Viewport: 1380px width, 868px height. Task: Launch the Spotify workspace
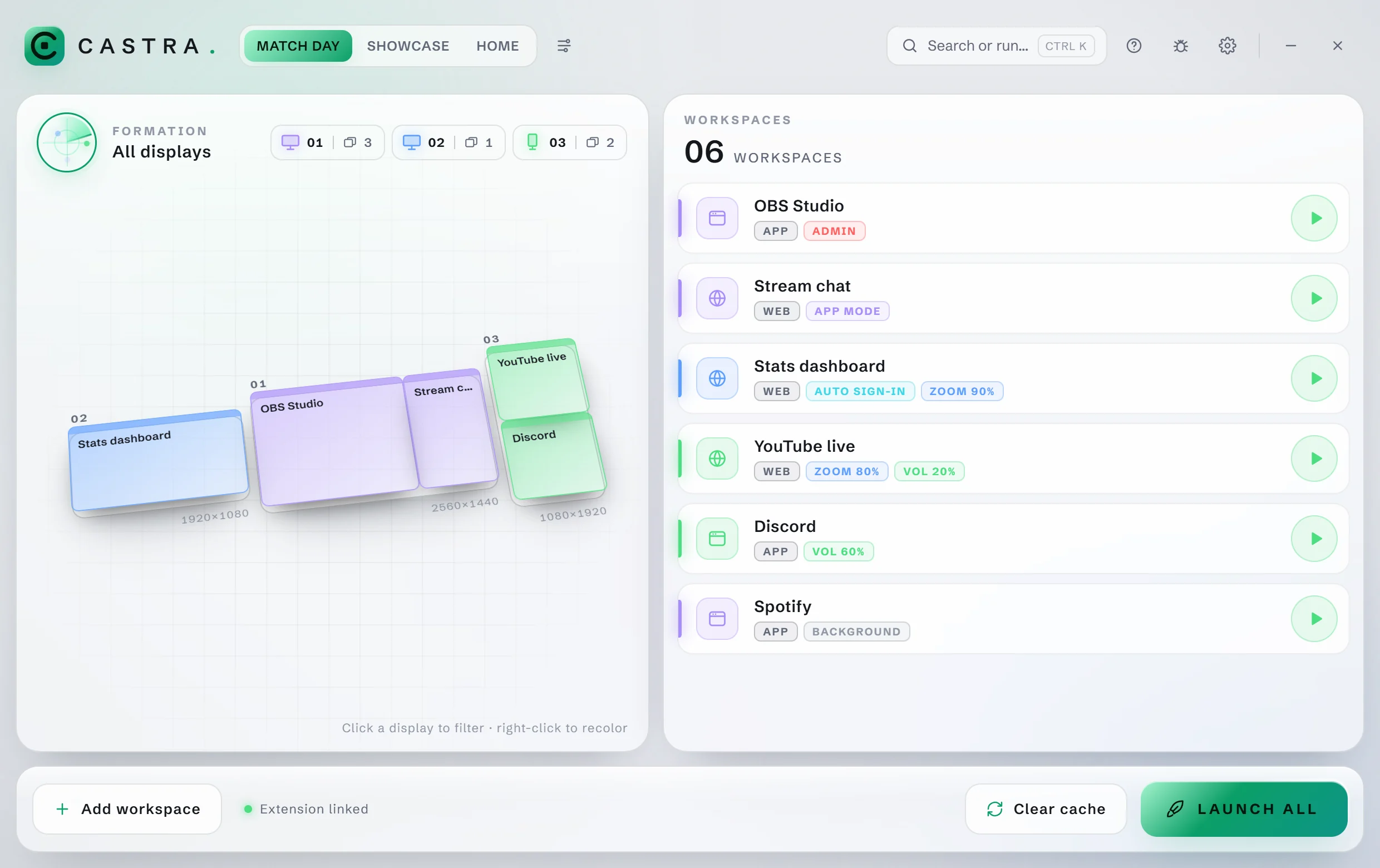[1314, 619]
